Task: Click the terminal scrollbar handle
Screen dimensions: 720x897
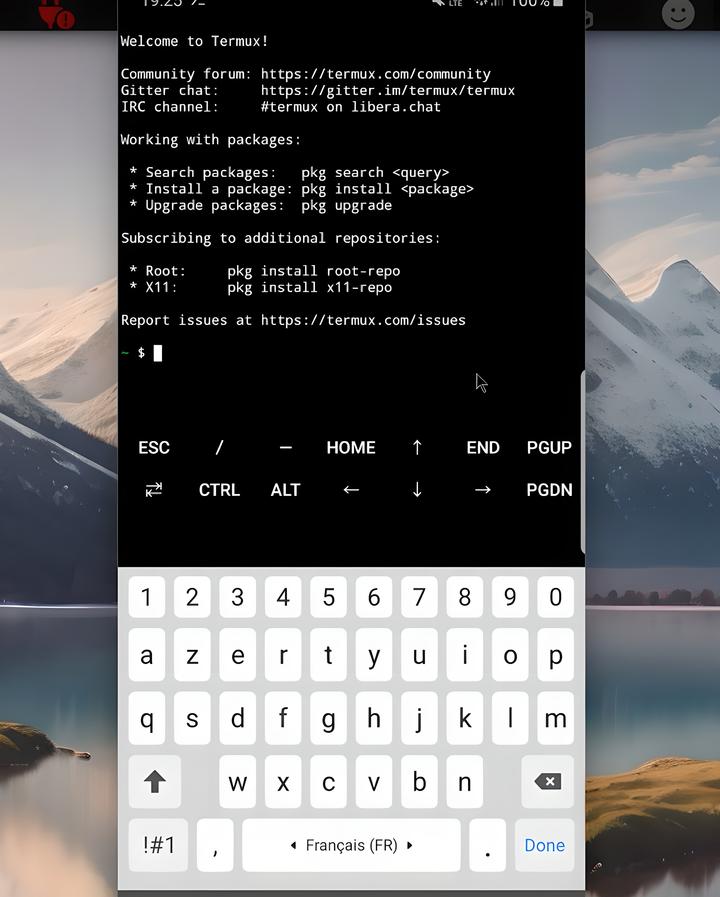Action: pos(582,461)
